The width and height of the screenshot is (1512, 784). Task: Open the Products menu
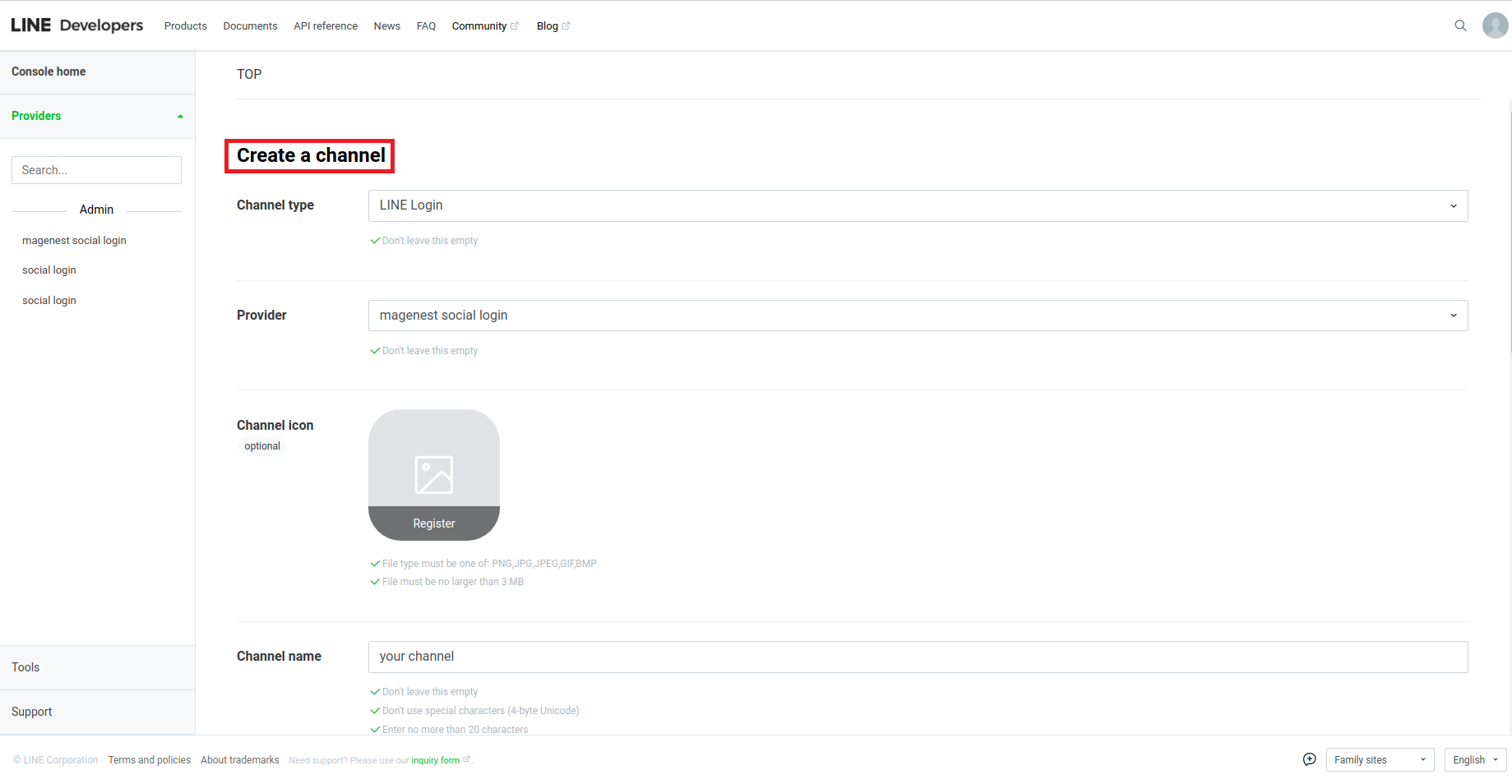pos(186,26)
